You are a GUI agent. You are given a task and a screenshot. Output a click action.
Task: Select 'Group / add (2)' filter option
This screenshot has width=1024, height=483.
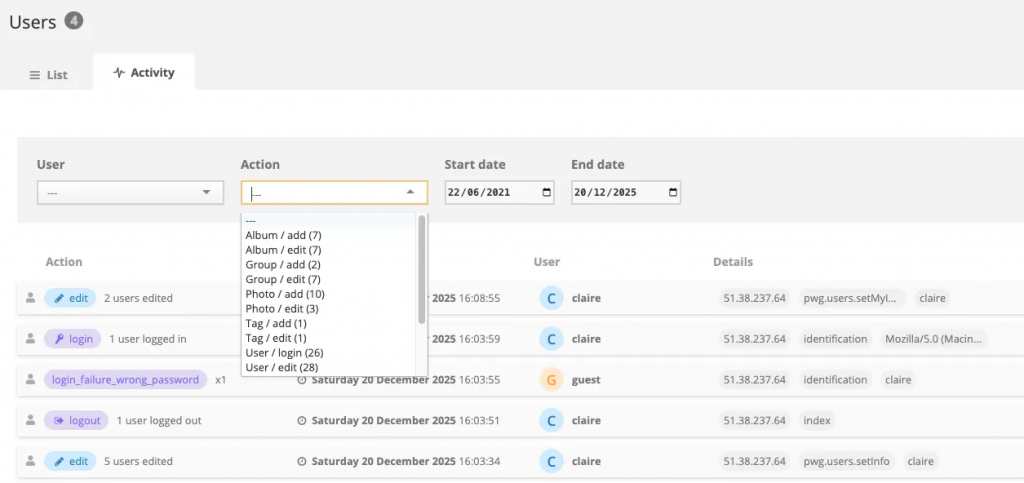coord(283,265)
